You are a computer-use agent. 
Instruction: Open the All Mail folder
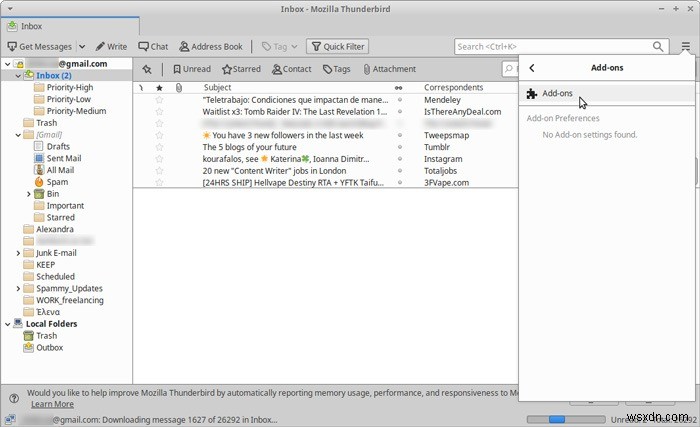pyautogui.click(x=60, y=170)
